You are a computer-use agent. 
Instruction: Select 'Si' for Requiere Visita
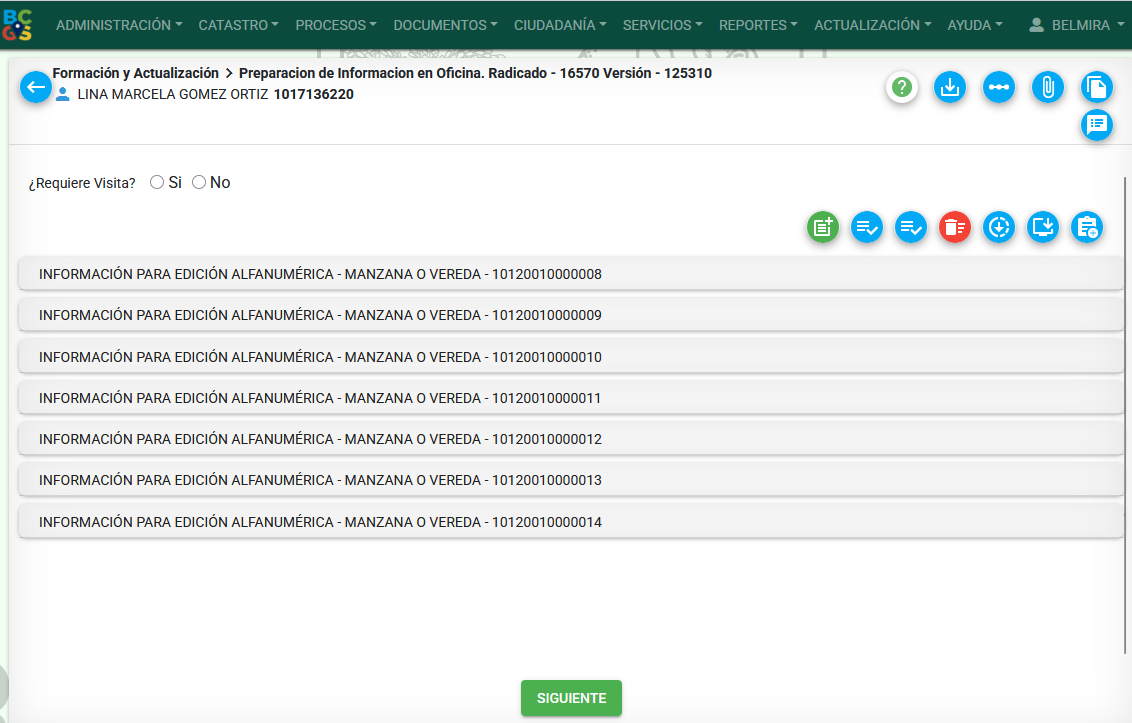(x=157, y=183)
